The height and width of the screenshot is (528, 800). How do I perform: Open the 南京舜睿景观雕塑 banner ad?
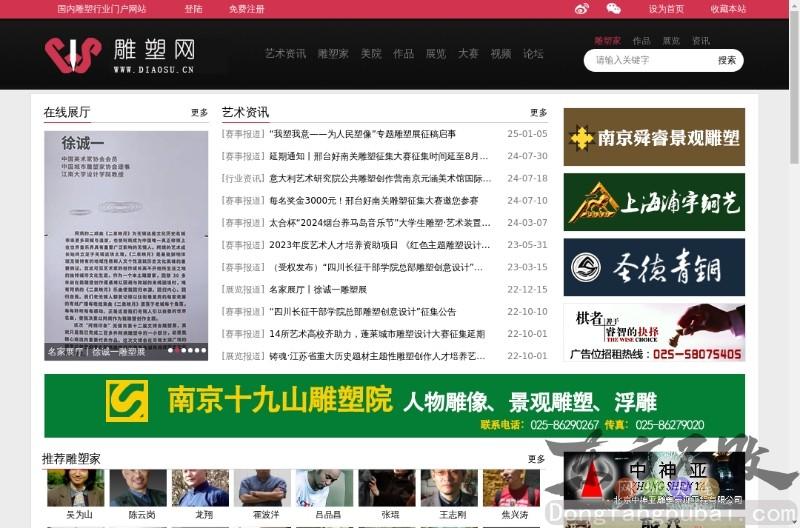(654, 137)
